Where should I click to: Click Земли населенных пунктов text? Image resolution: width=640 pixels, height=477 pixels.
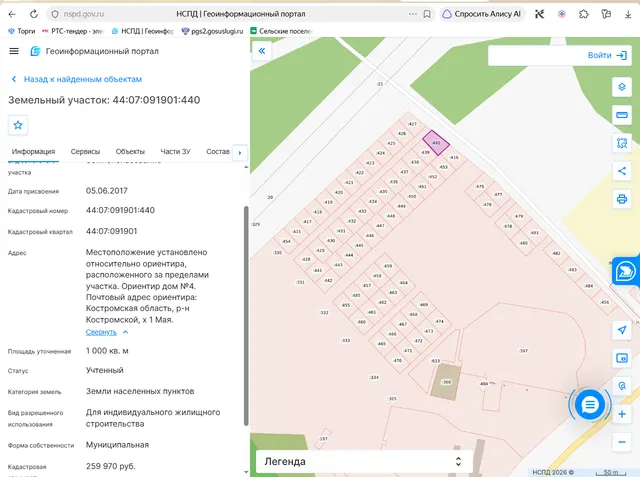coord(140,391)
